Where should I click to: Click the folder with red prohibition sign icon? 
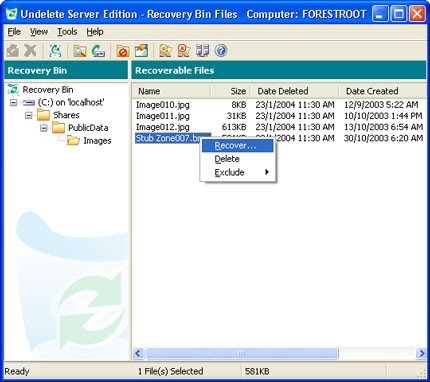pos(122,51)
